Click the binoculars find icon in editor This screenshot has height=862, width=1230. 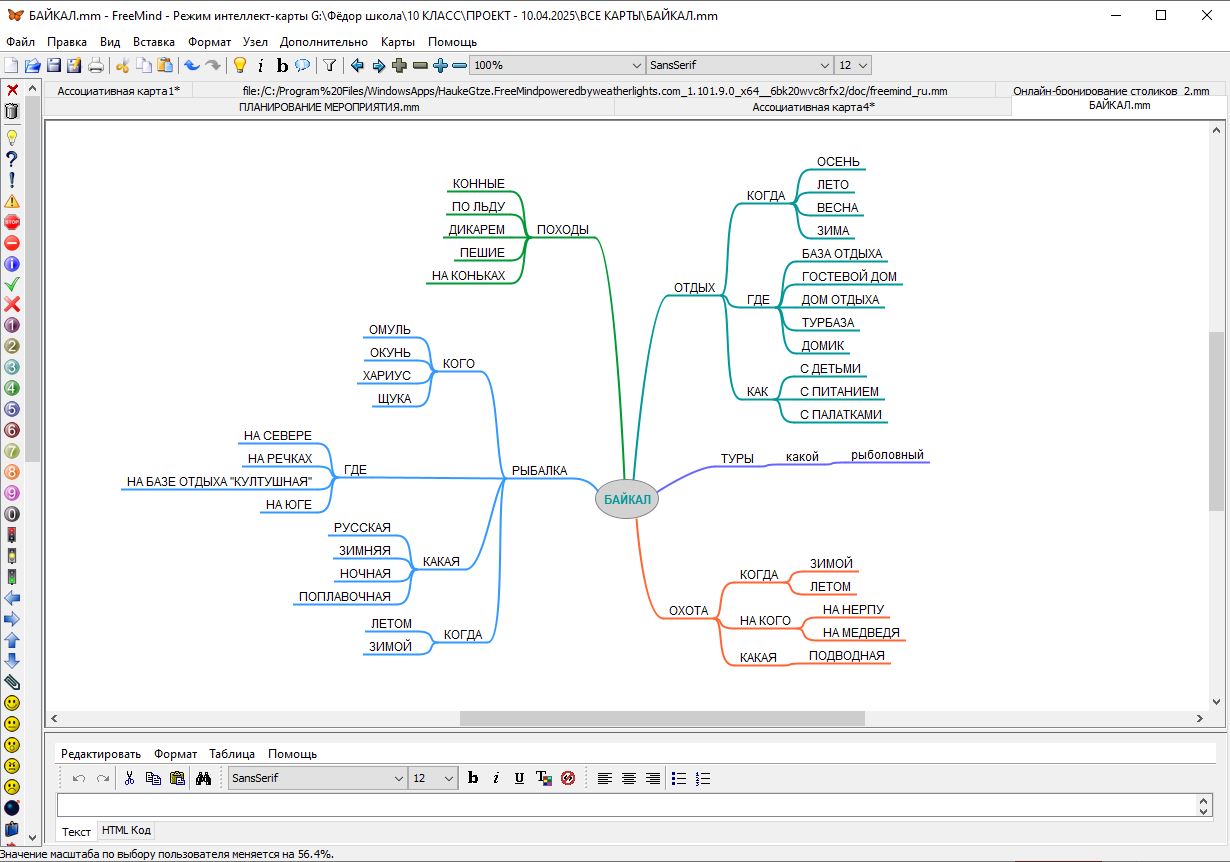(x=204, y=778)
